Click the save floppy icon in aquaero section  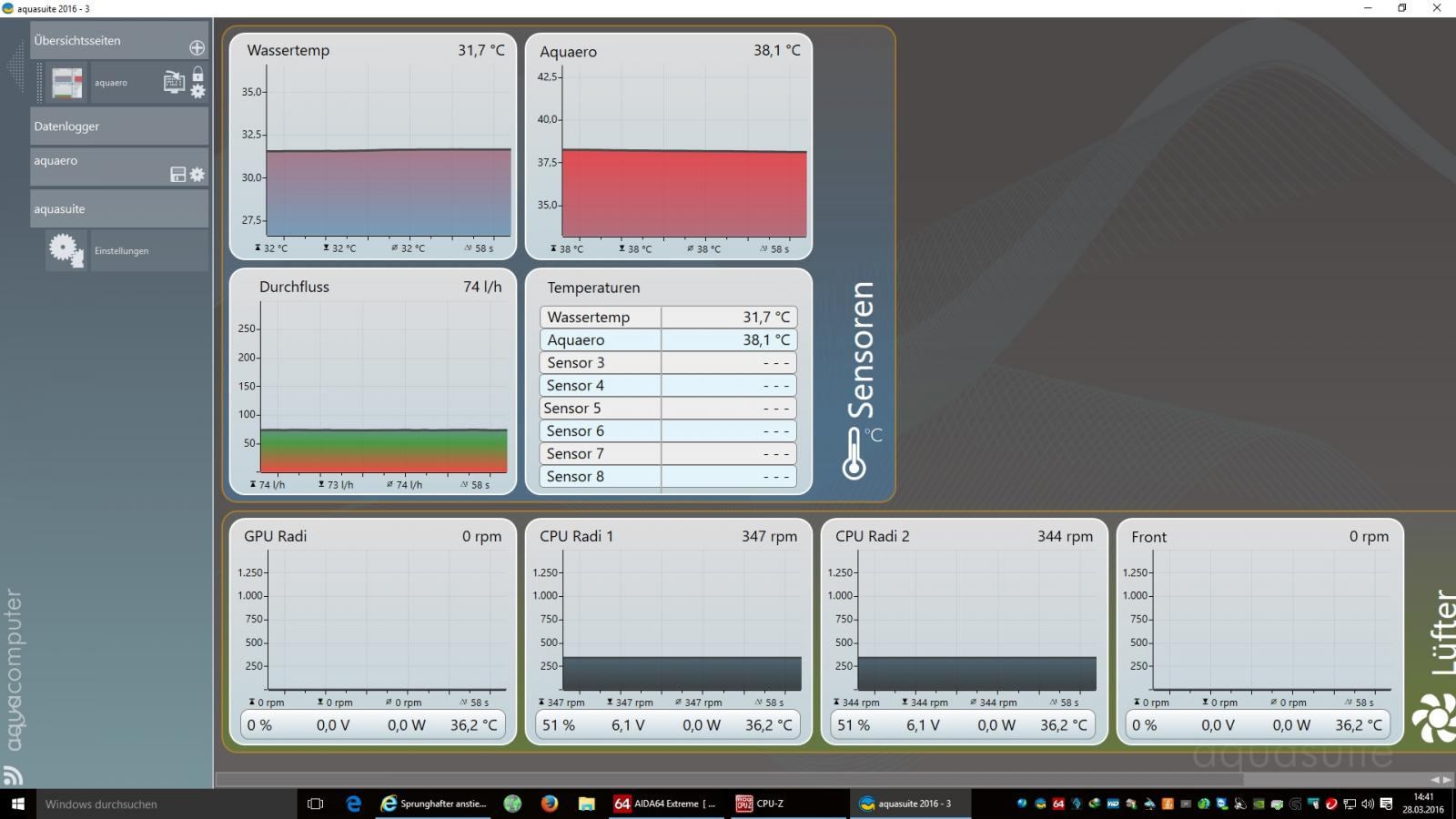click(178, 175)
